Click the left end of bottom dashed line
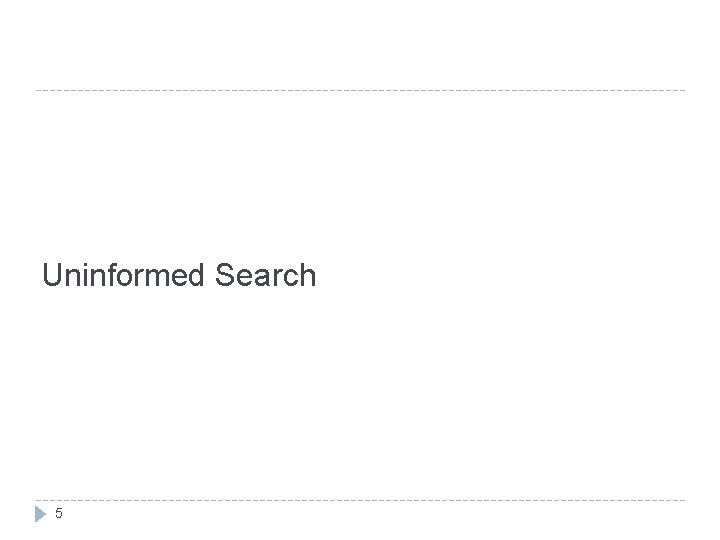Screen dimensions: 720x540 [x=38, y=500]
